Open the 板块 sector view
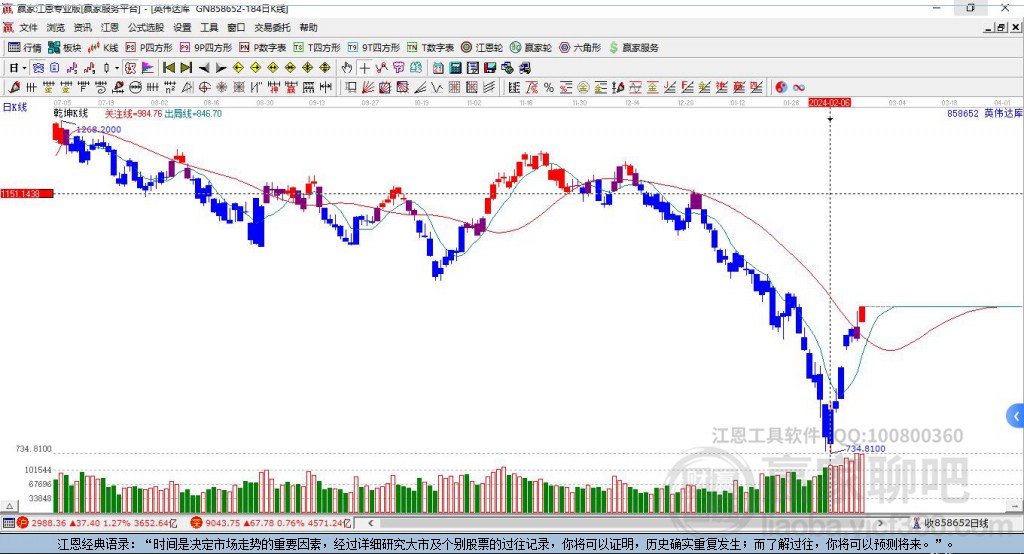1024x554 pixels. (64, 48)
